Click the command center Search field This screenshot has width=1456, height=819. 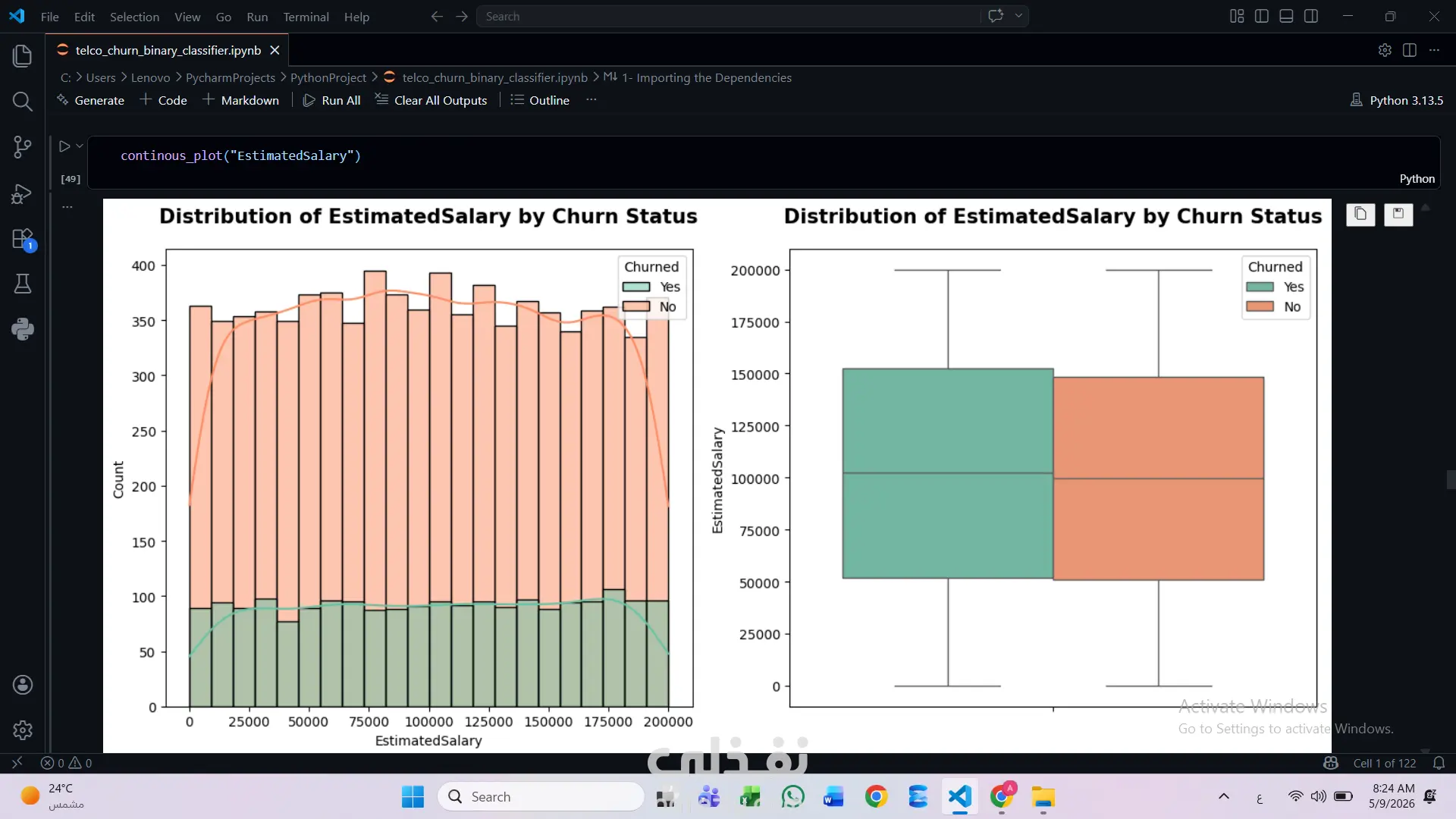[x=729, y=16]
